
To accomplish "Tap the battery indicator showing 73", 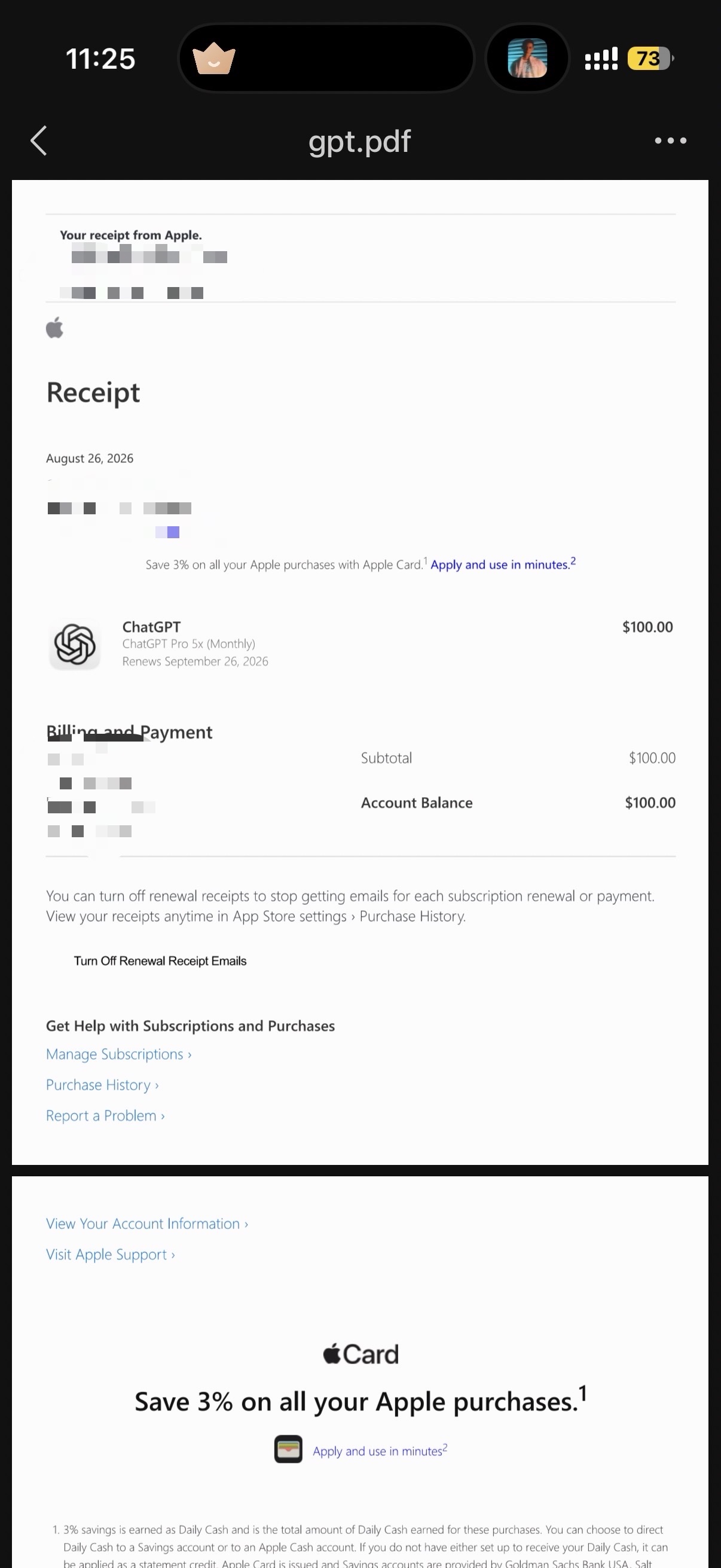I will [650, 59].
